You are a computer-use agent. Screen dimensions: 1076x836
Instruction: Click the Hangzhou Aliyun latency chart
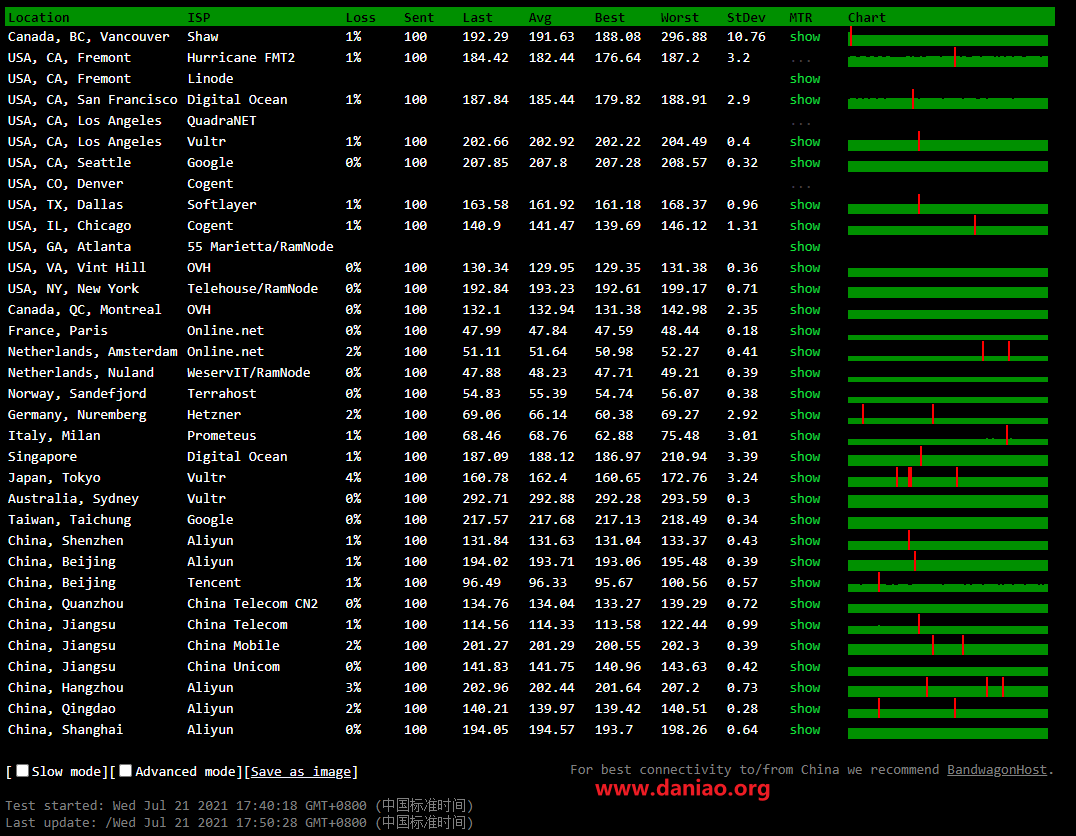click(948, 688)
